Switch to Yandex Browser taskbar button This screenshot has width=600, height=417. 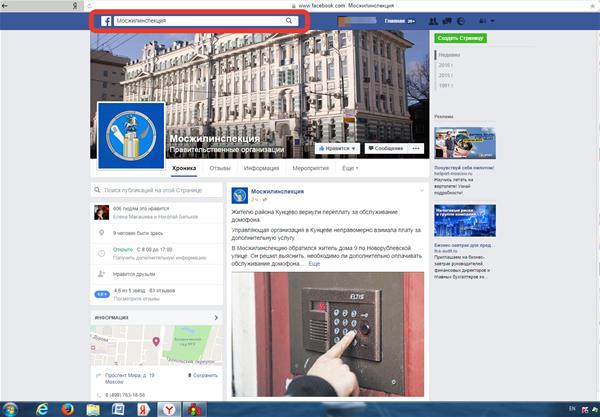[x=169, y=409]
